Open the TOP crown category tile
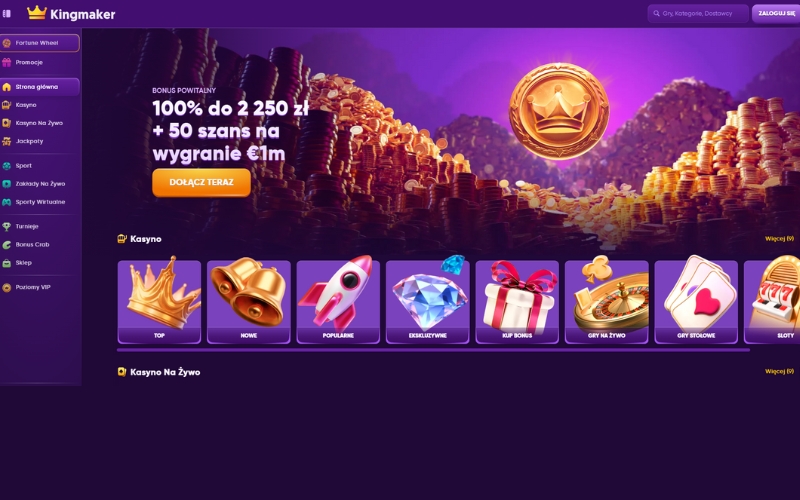Screen dimensions: 800x500 coord(159,301)
